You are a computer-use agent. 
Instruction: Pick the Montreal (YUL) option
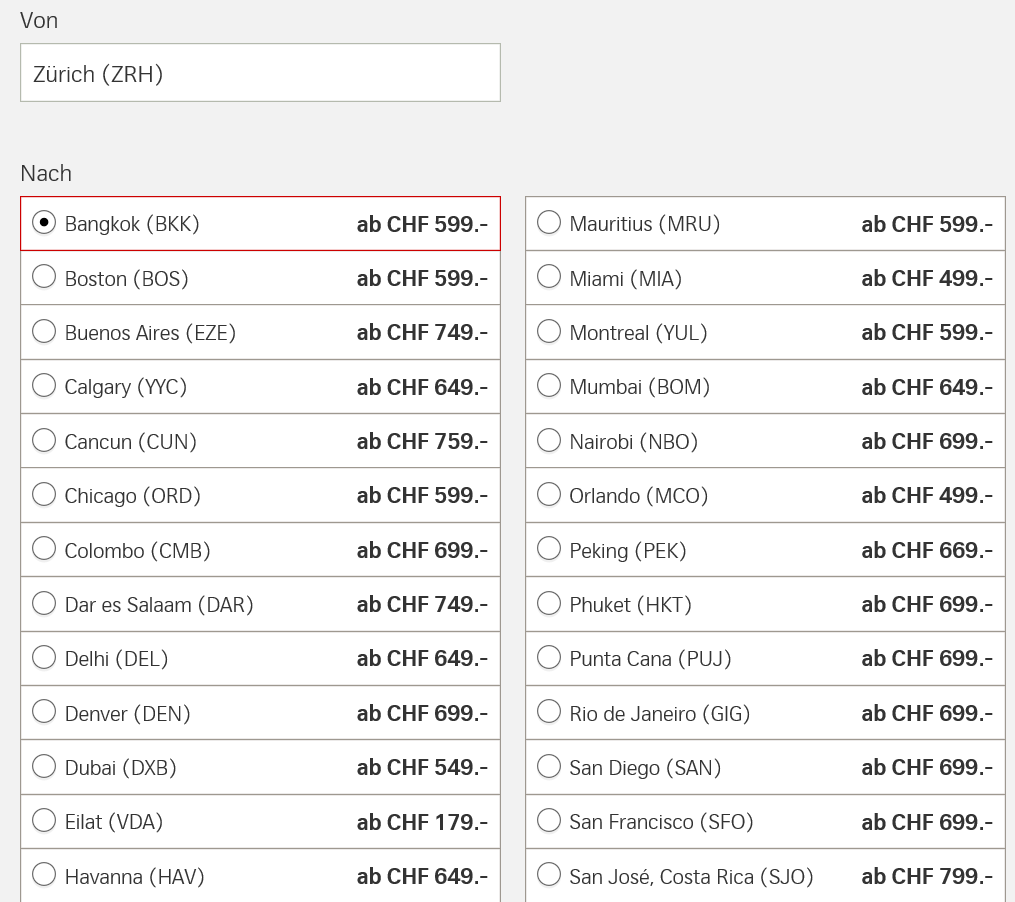[x=549, y=332]
